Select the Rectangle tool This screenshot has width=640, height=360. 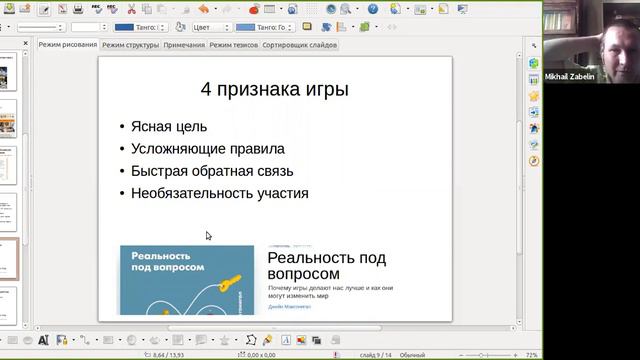pos(12,340)
